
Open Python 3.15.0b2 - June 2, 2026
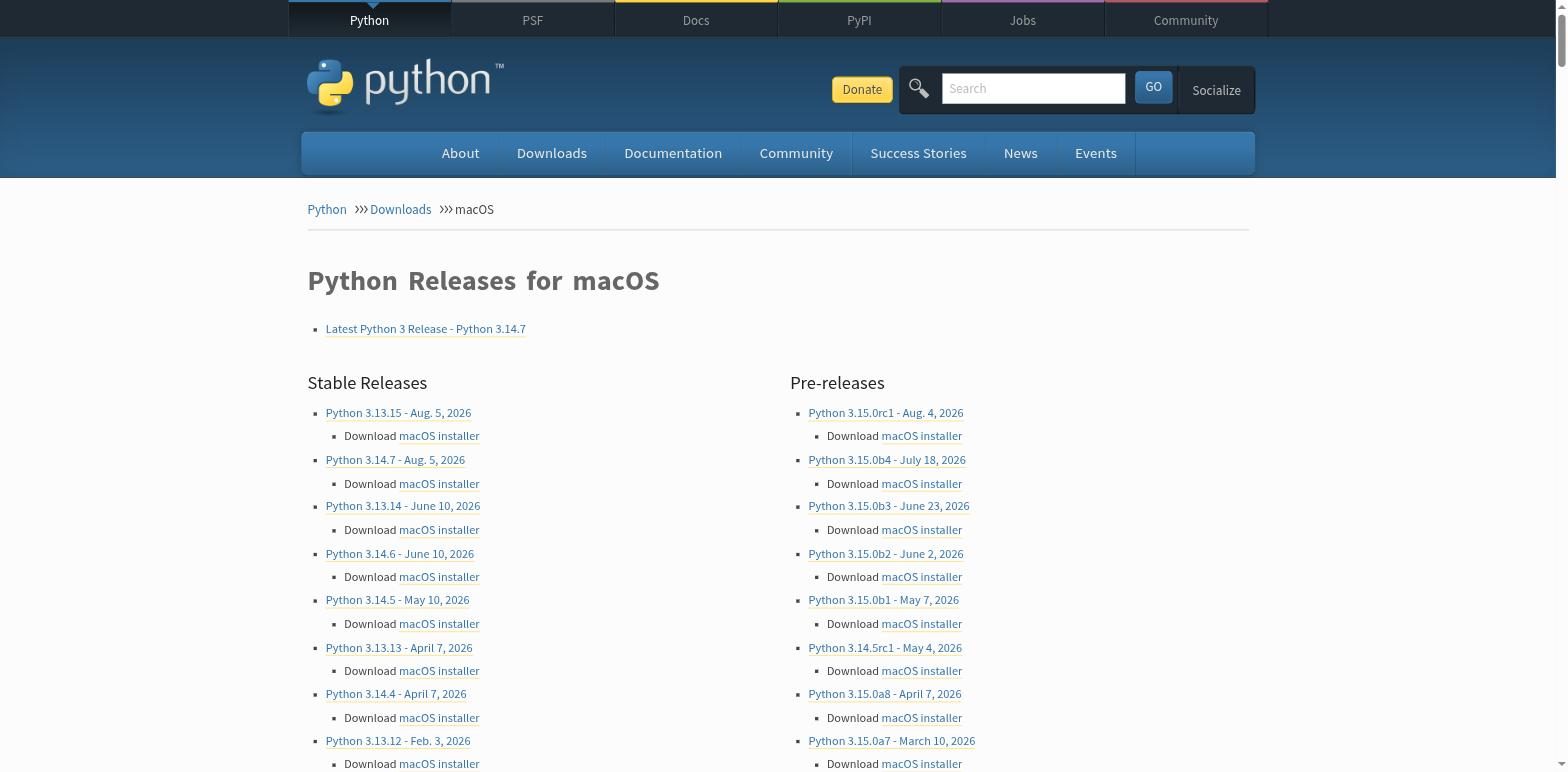point(886,554)
